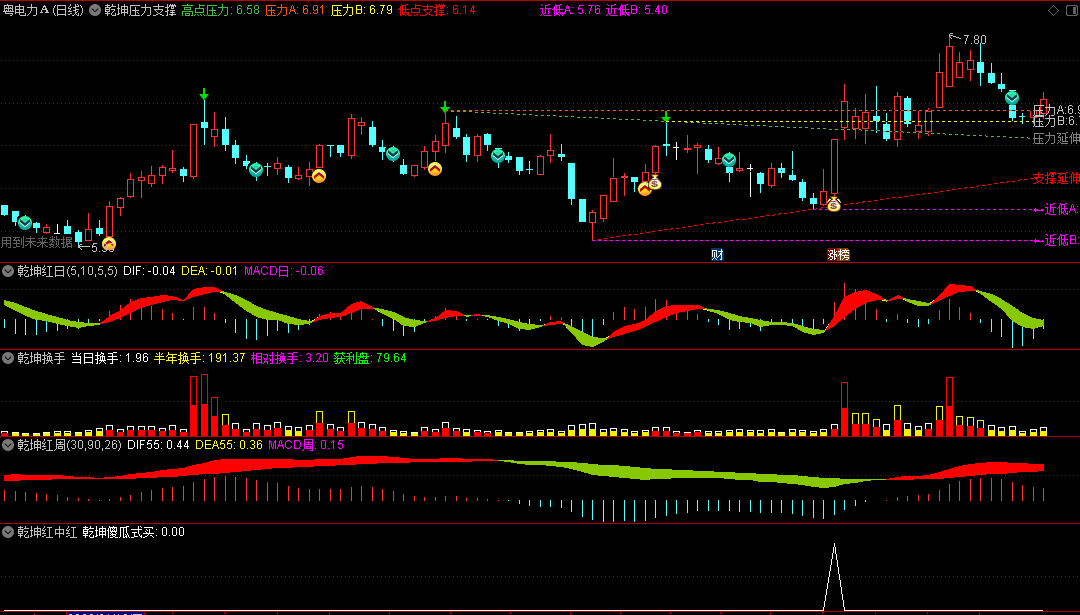The height and width of the screenshot is (615, 1080).
Task: Collapse the 乾坤换手 indicator panel chevron
Action: [x=8, y=358]
